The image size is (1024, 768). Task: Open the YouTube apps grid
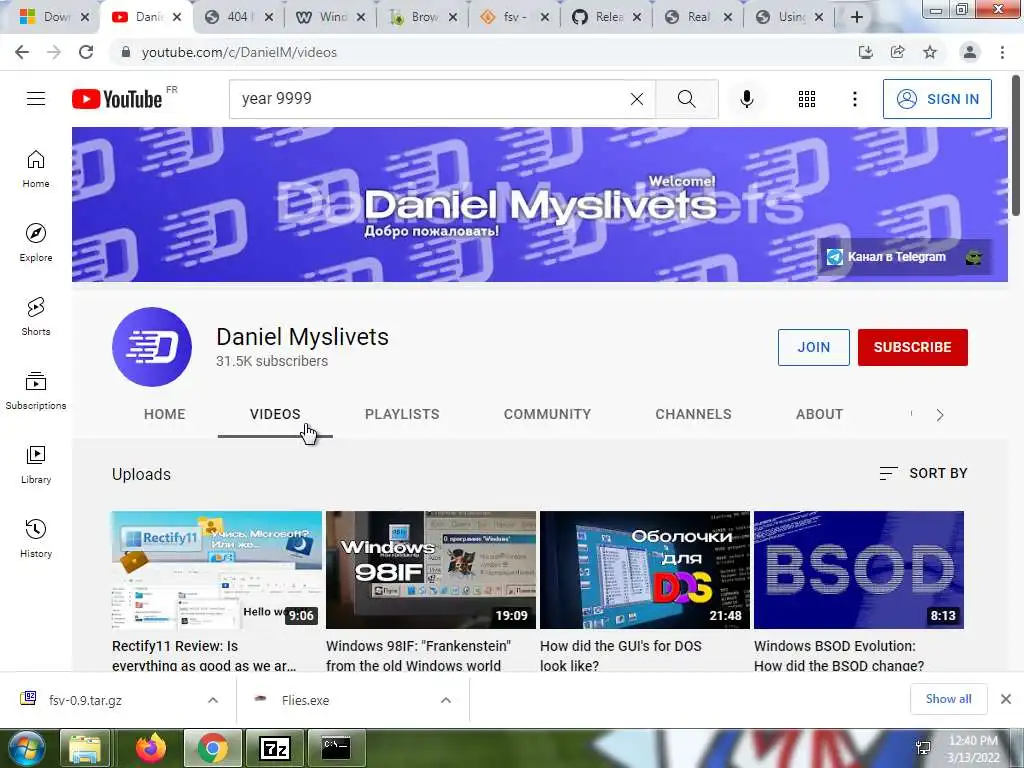pyautogui.click(x=807, y=99)
